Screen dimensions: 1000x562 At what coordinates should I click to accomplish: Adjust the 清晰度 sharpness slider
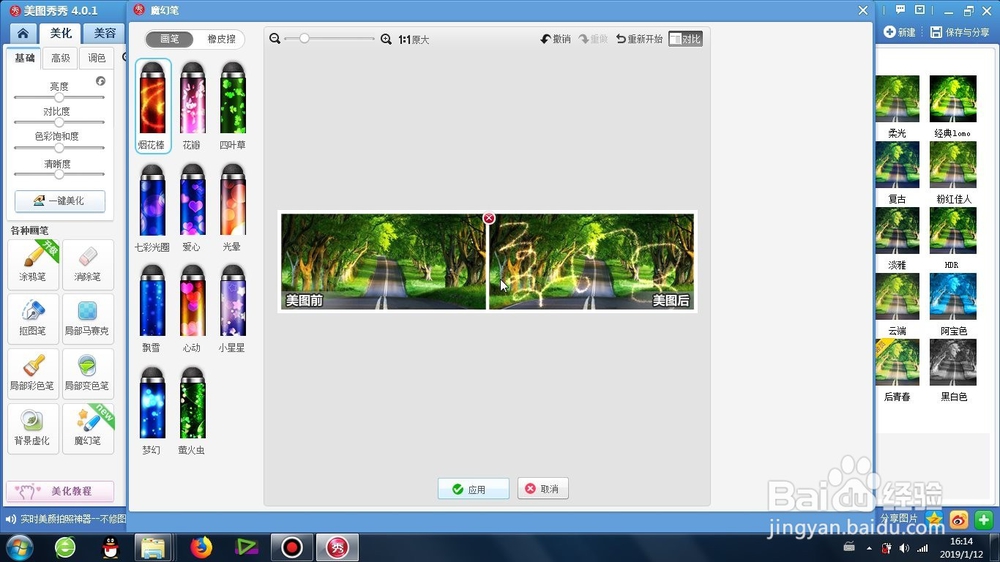click(59, 174)
